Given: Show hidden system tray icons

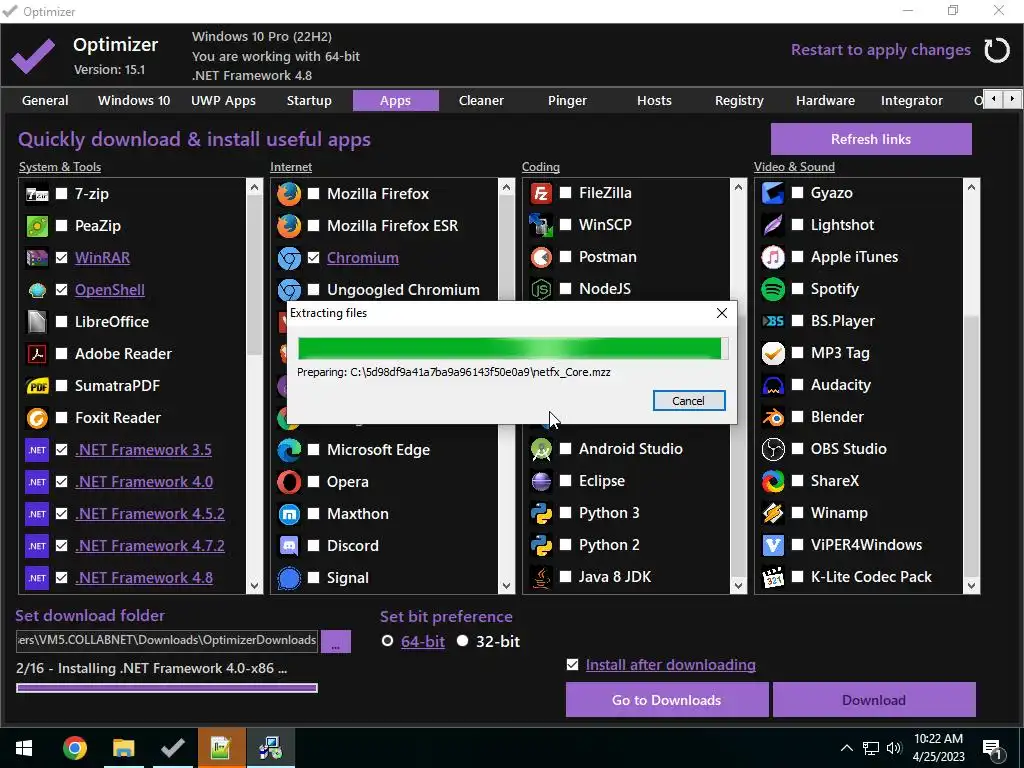Looking at the screenshot, I should pyautogui.click(x=846, y=748).
